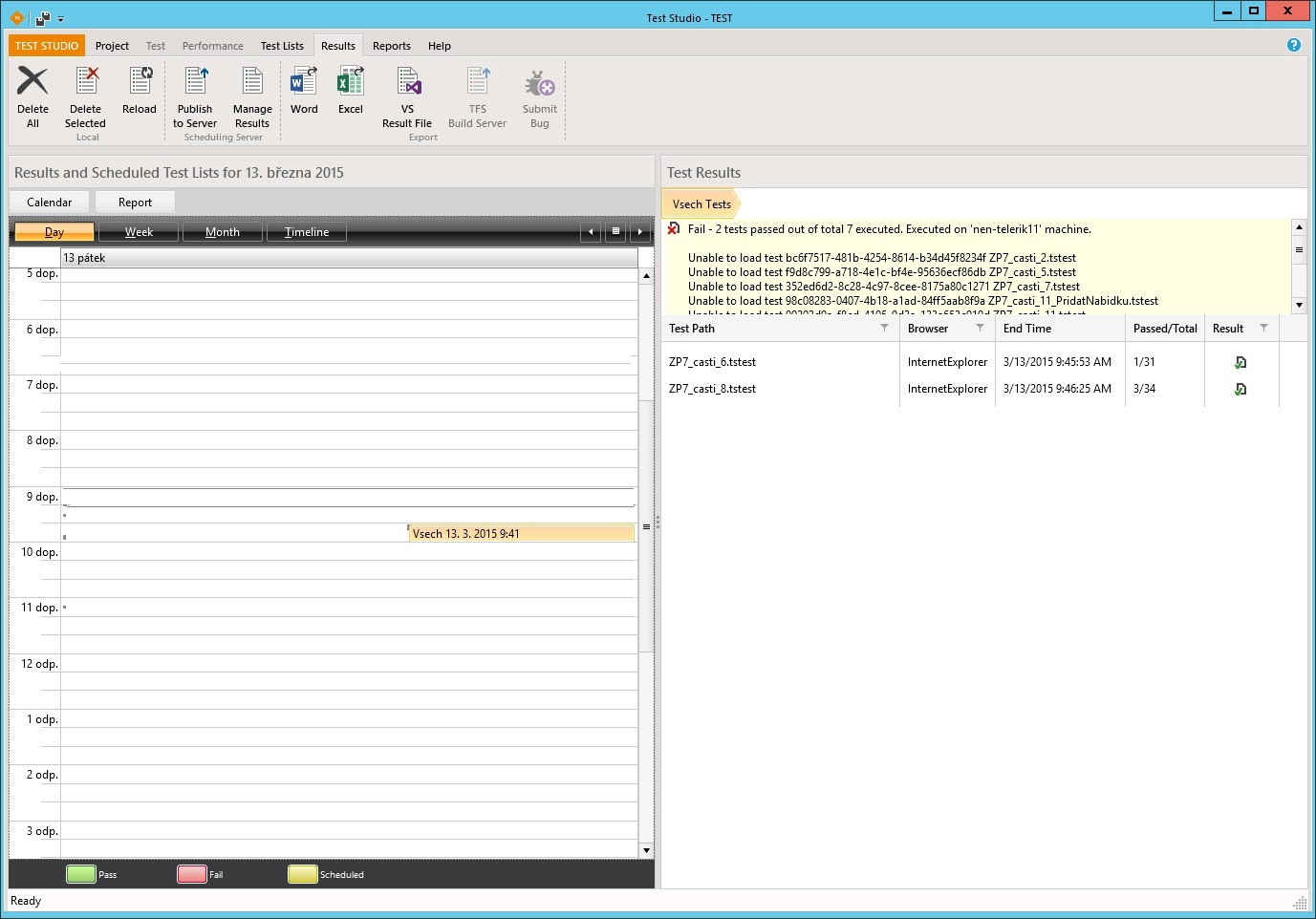The width and height of the screenshot is (1316, 919).
Task: Export results to Word
Action: tap(304, 83)
